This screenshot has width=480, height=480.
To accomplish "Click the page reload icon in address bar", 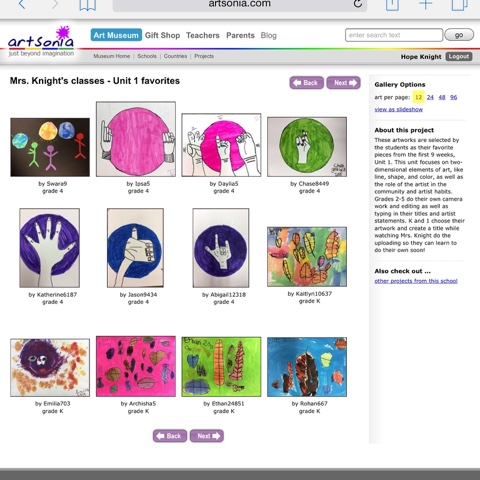I will point(358,4).
